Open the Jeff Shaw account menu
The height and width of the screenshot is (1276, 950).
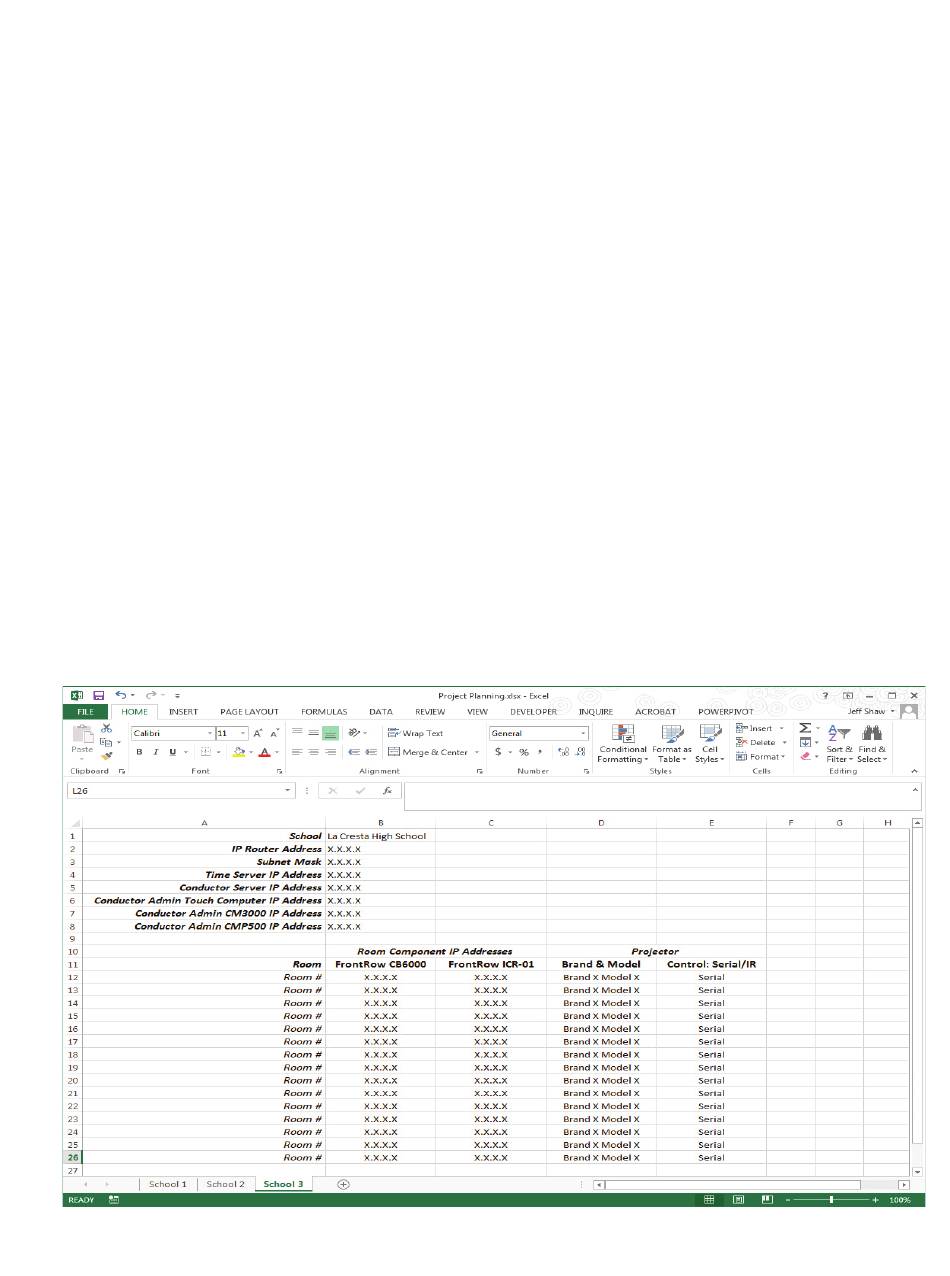(871, 711)
